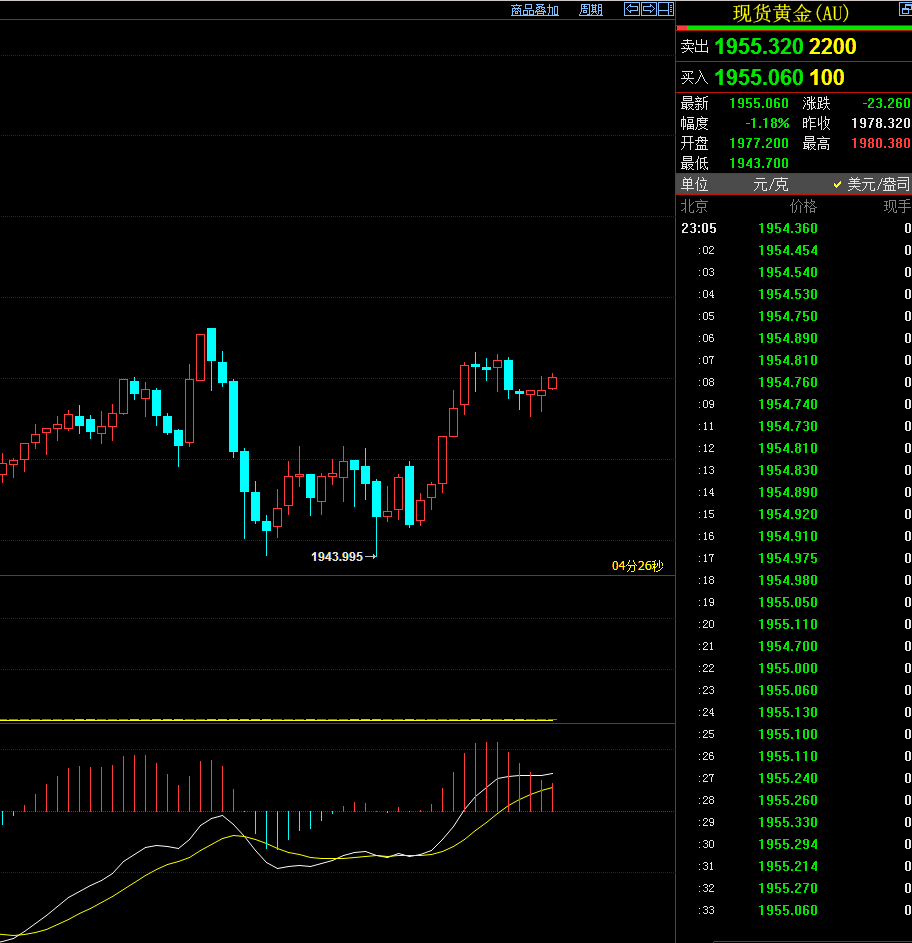Click the 价格 column header

click(x=803, y=207)
